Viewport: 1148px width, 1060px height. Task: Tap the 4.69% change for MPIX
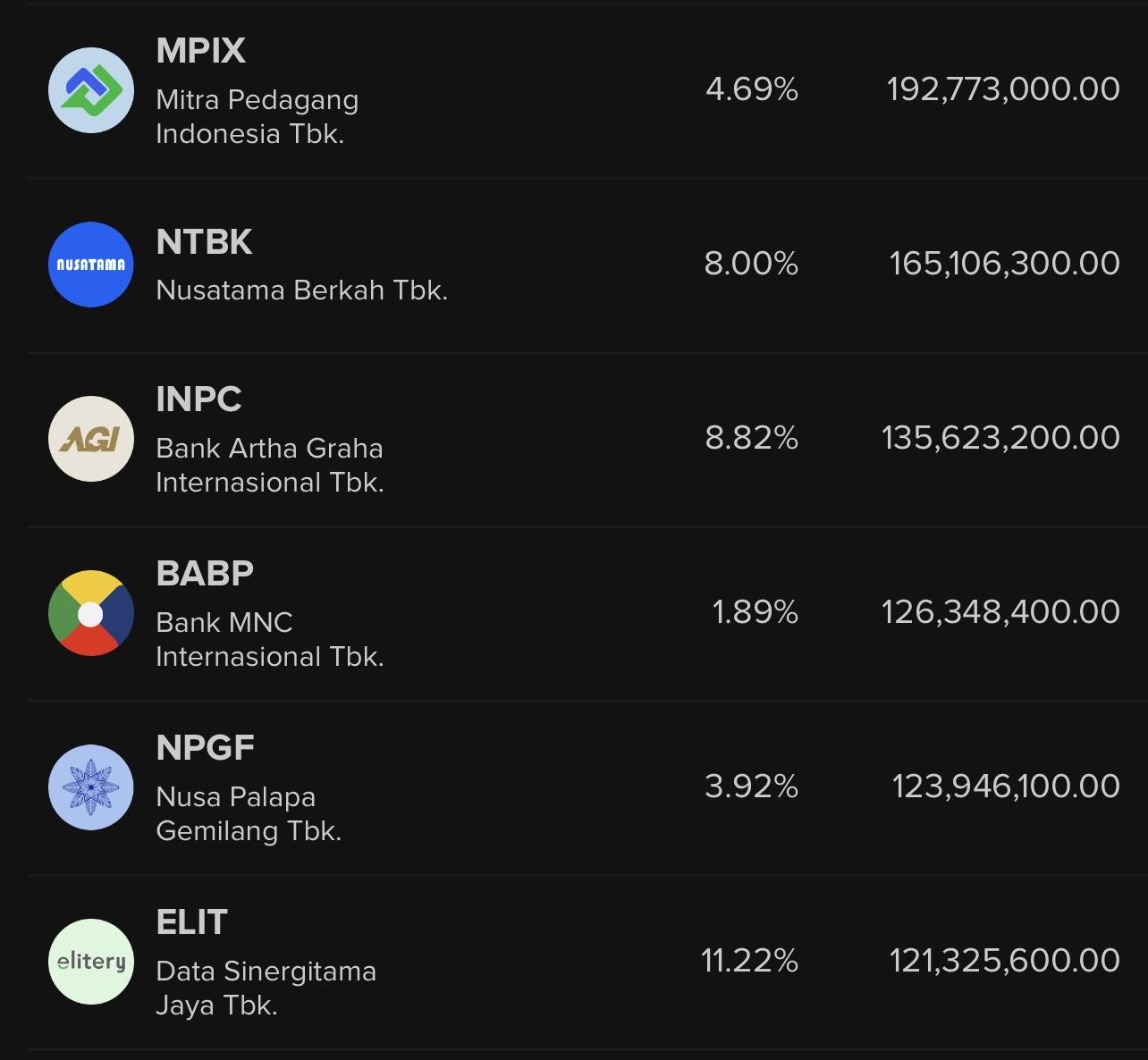(752, 89)
